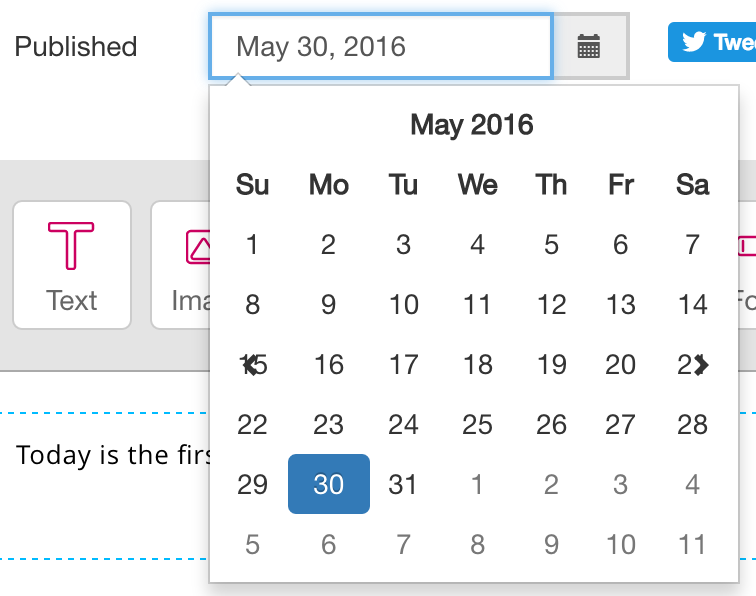756x596 pixels.
Task: Pick greyed June 11 date
Action: click(x=692, y=544)
